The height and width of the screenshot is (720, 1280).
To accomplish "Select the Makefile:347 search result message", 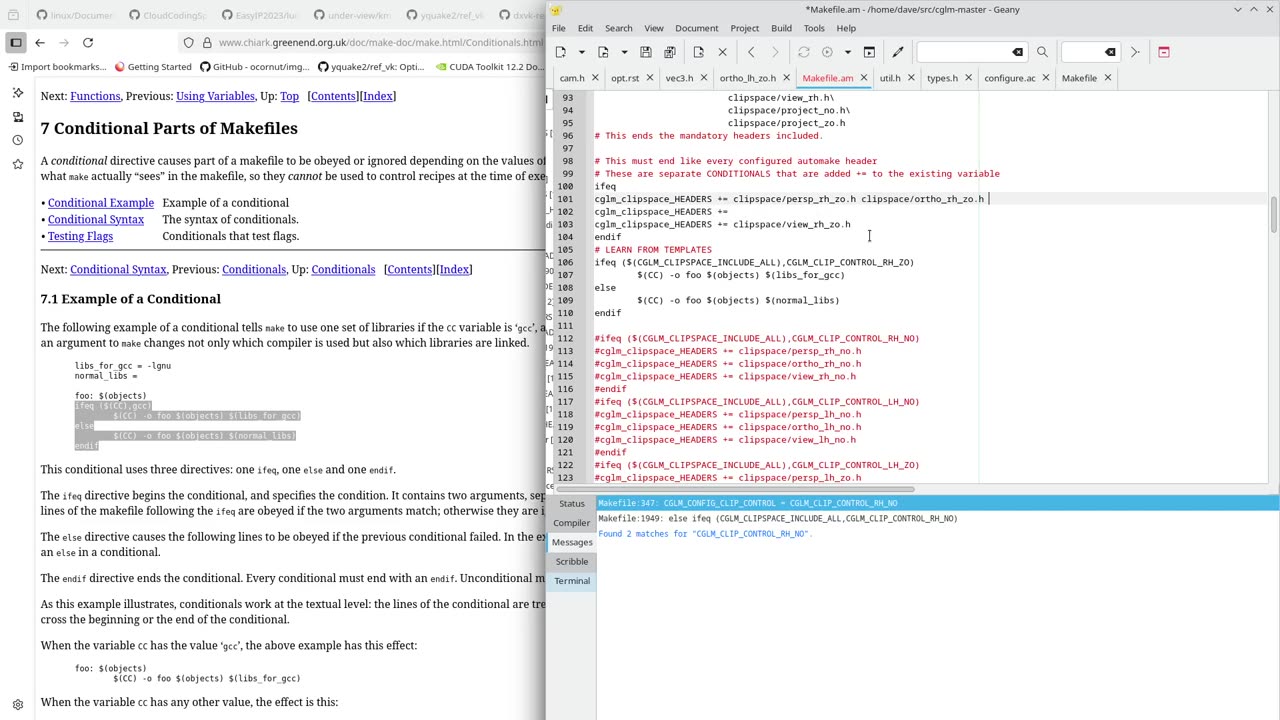I will click(x=937, y=504).
